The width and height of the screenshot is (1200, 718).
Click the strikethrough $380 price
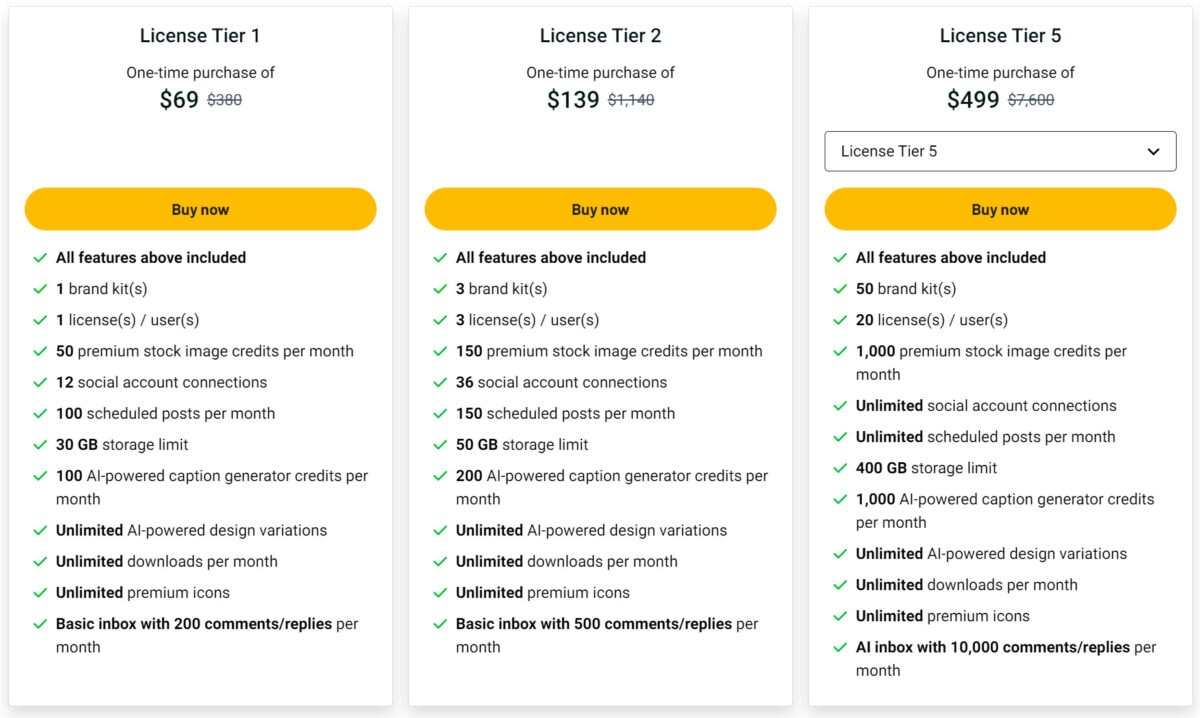click(x=224, y=99)
